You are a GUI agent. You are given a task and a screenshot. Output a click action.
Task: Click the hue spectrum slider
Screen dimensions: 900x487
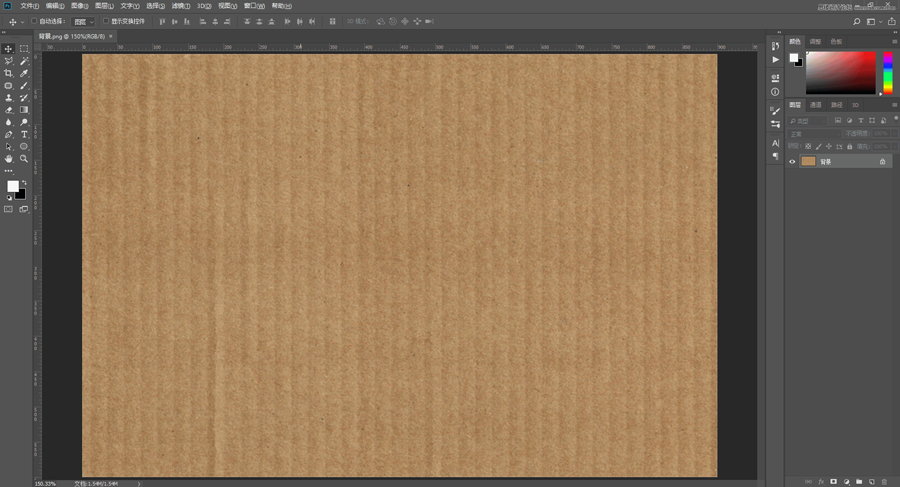pyautogui.click(x=888, y=73)
